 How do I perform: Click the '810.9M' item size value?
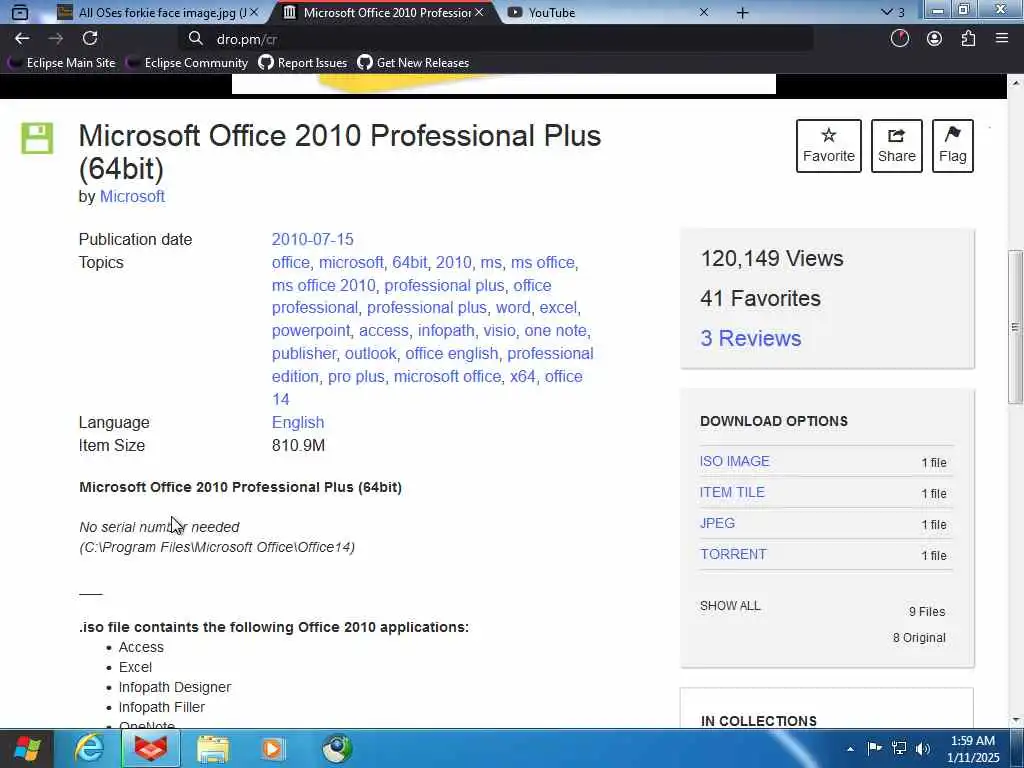click(298, 445)
